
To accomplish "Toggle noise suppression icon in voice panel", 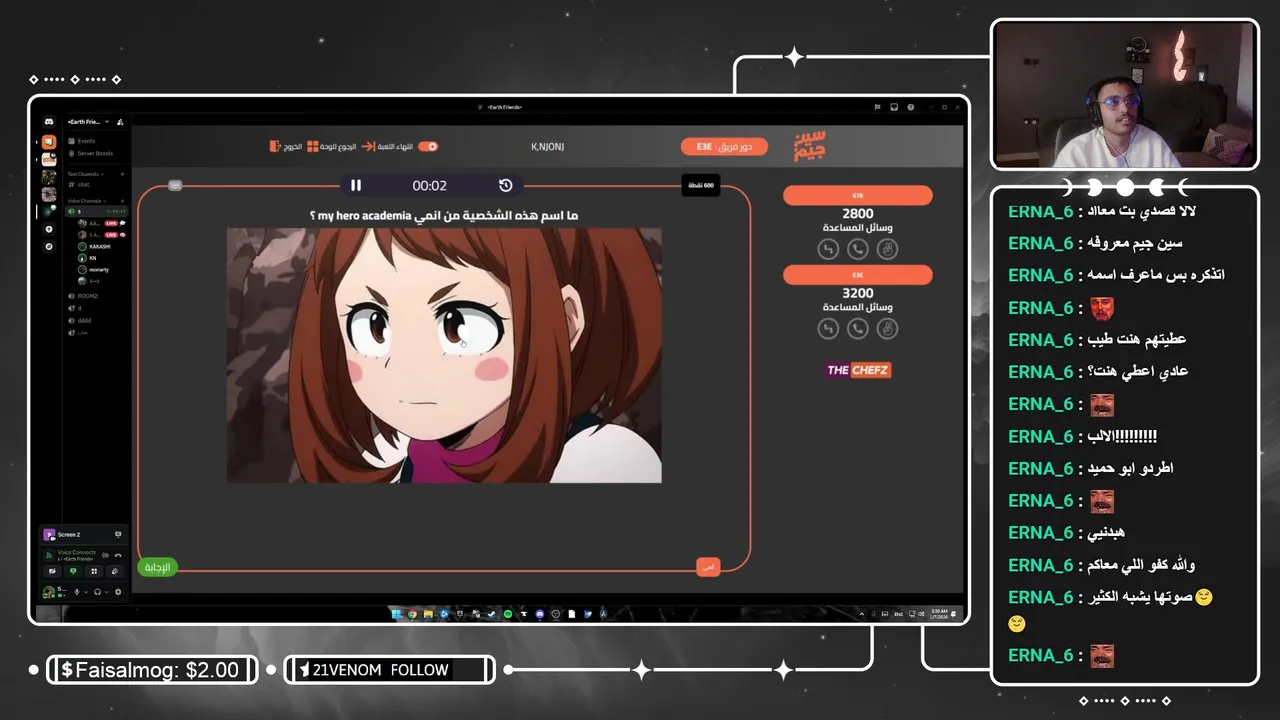I will coord(105,555).
